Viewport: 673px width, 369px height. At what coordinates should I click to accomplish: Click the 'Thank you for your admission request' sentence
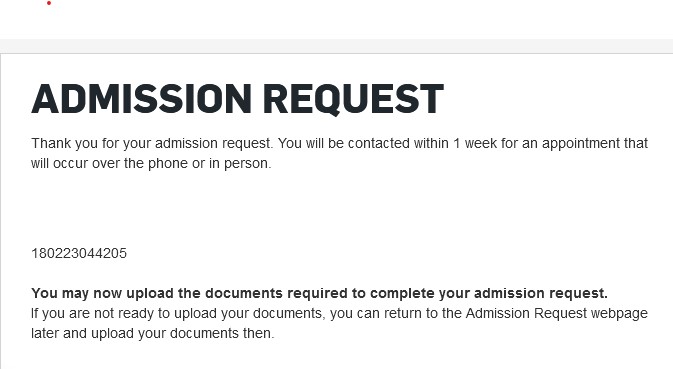click(x=152, y=143)
